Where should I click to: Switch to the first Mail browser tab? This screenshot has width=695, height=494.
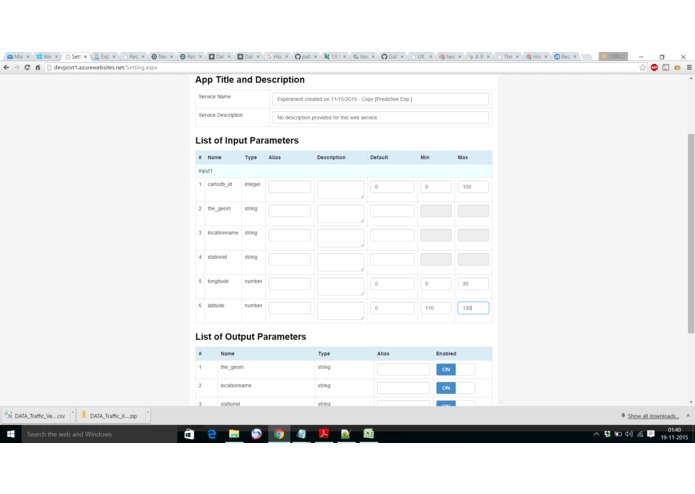coord(18,57)
